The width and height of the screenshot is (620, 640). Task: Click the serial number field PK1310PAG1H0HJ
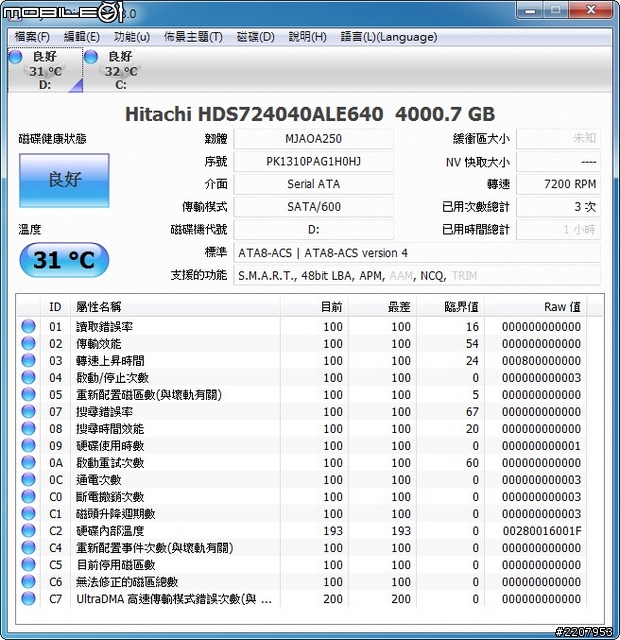click(313, 162)
